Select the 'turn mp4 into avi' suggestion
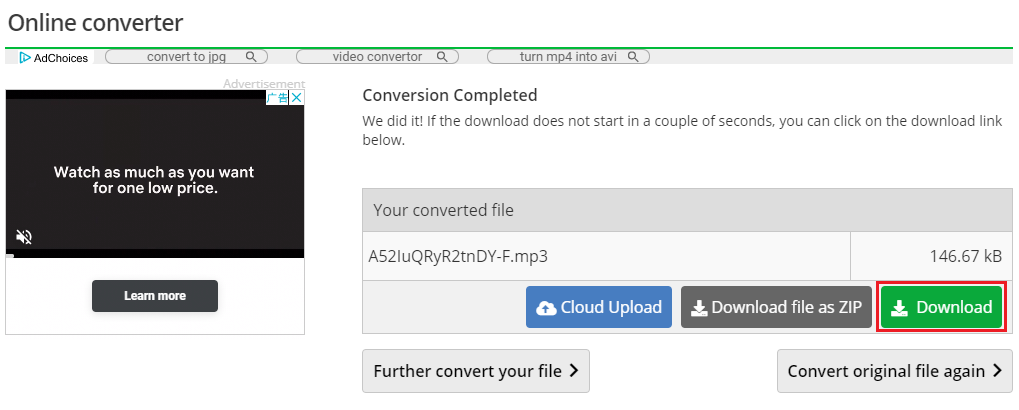 point(569,57)
